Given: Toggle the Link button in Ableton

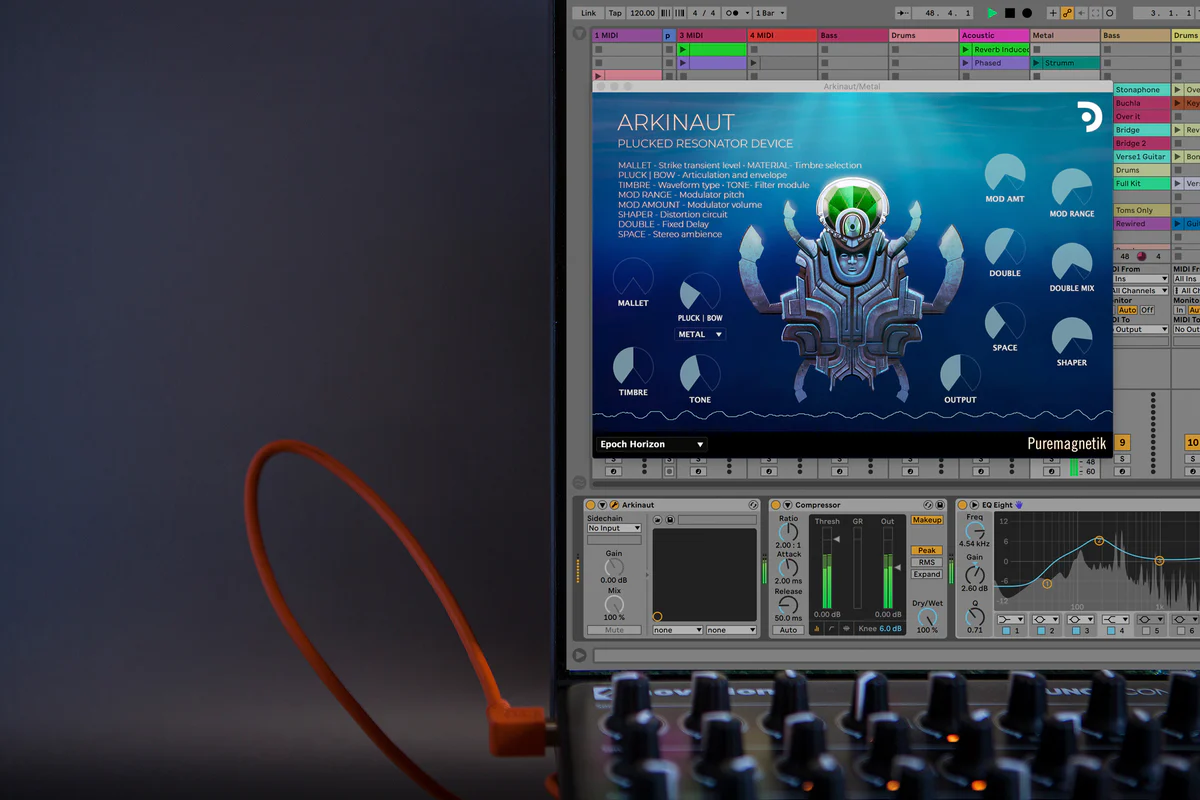Looking at the screenshot, I should [x=588, y=13].
